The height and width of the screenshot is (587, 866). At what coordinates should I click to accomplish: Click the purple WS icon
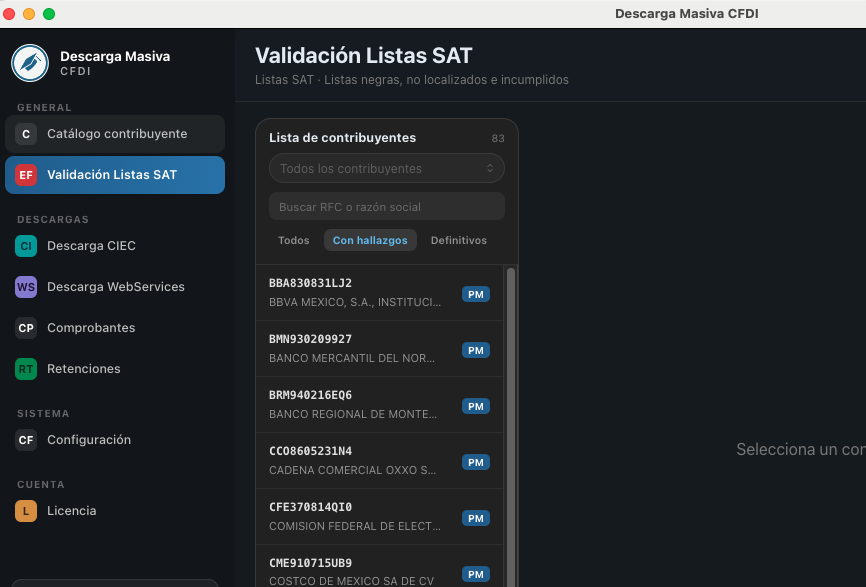pos(26,287)
